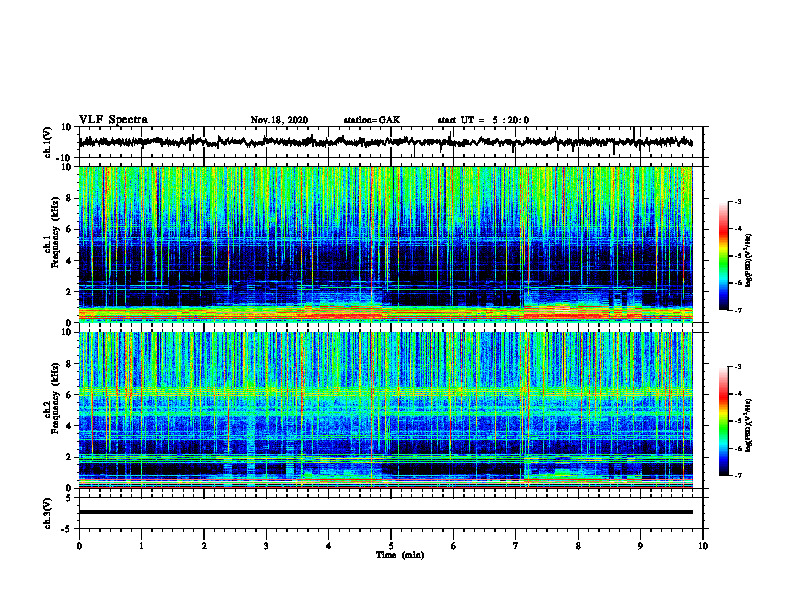Click the ch.2 spectrogram panel

[385, 410]
